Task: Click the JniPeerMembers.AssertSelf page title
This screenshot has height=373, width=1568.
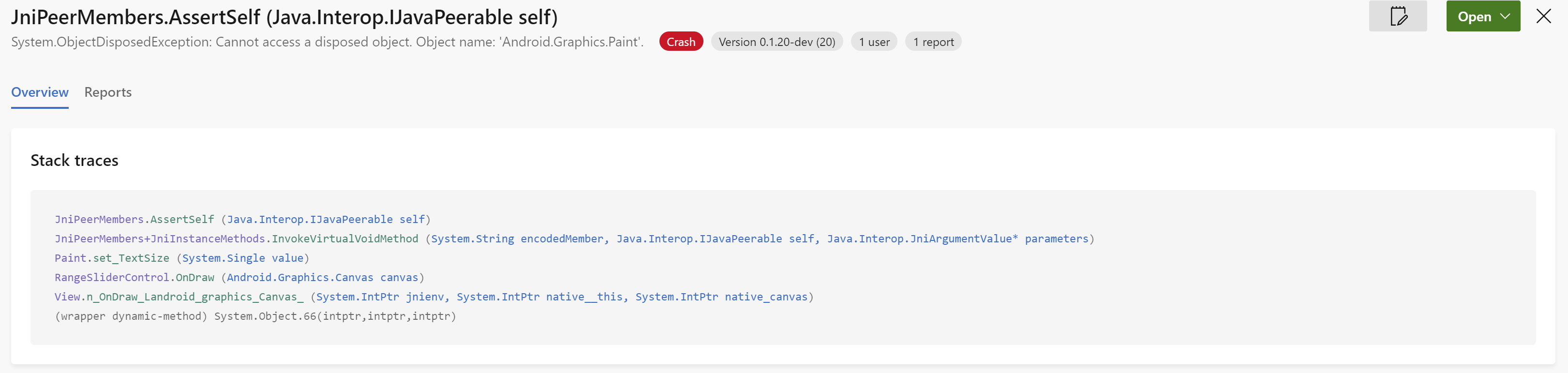Action: point(284,17)
